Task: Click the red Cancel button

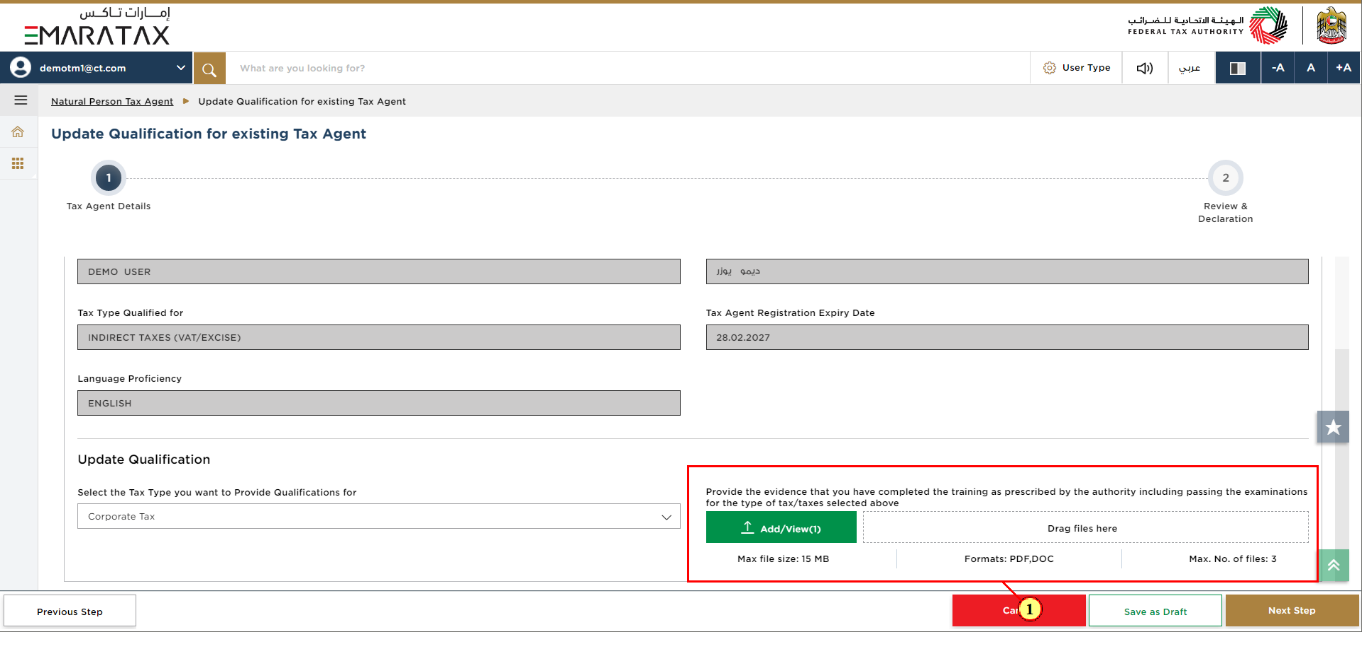Action: [x=1018, y=611]
